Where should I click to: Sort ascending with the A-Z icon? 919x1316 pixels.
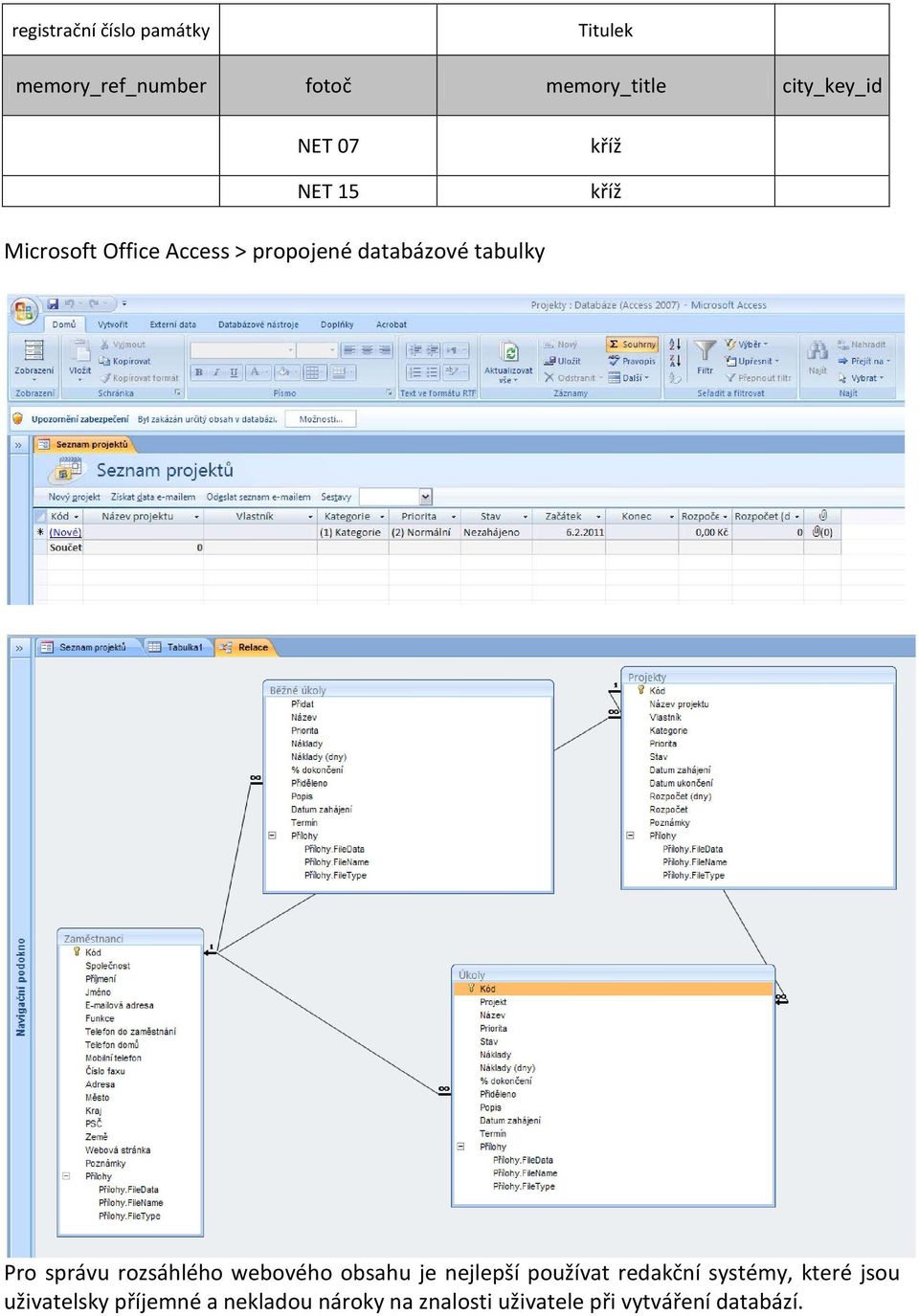coord(675,345)
